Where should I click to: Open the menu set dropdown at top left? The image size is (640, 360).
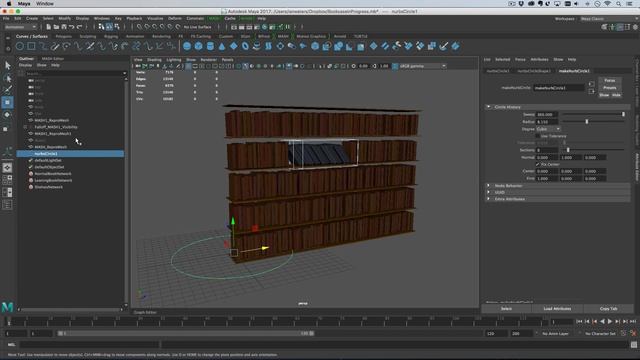coord(20,27)
